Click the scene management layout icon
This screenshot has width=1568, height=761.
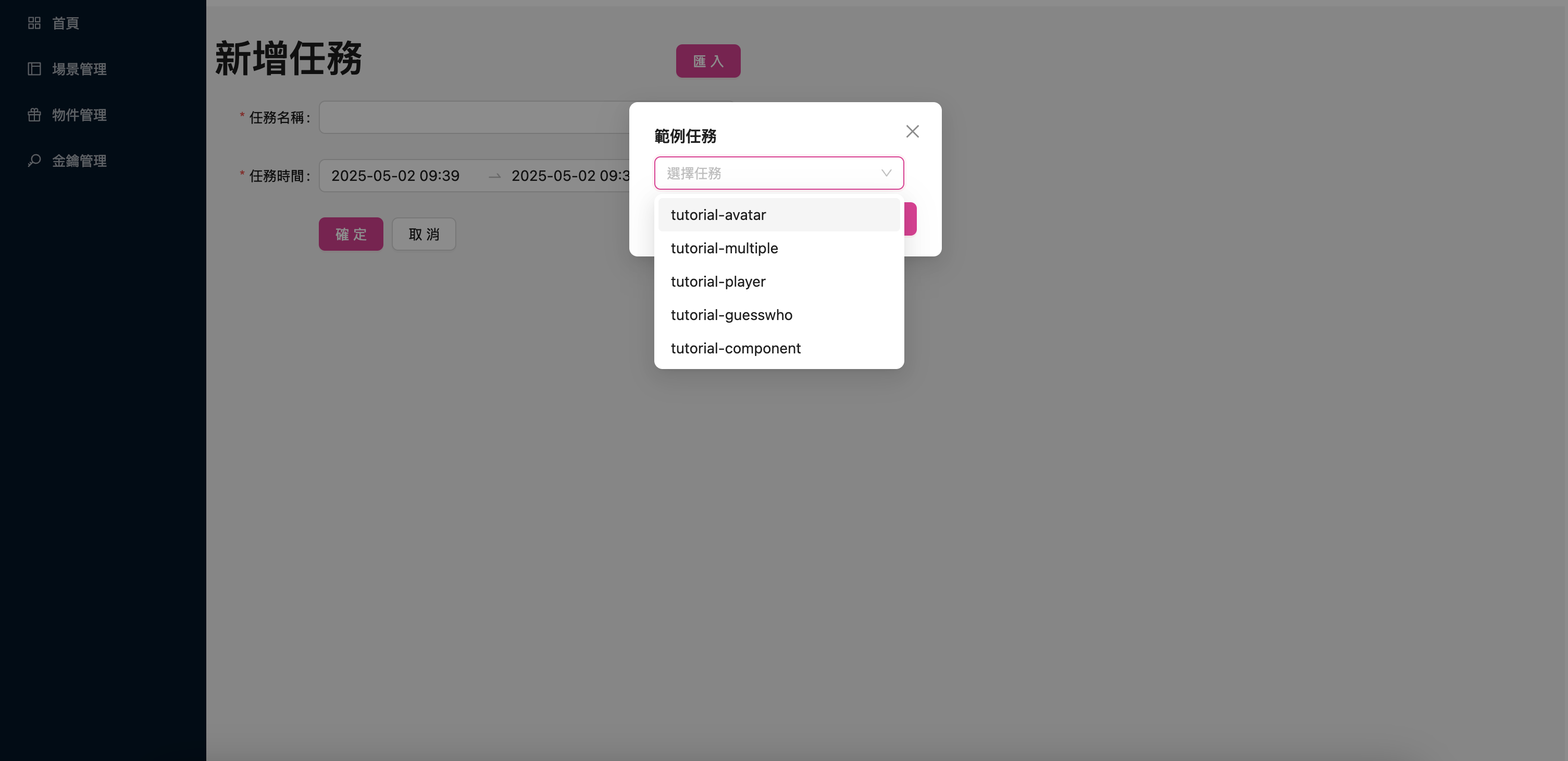[34, 69]
